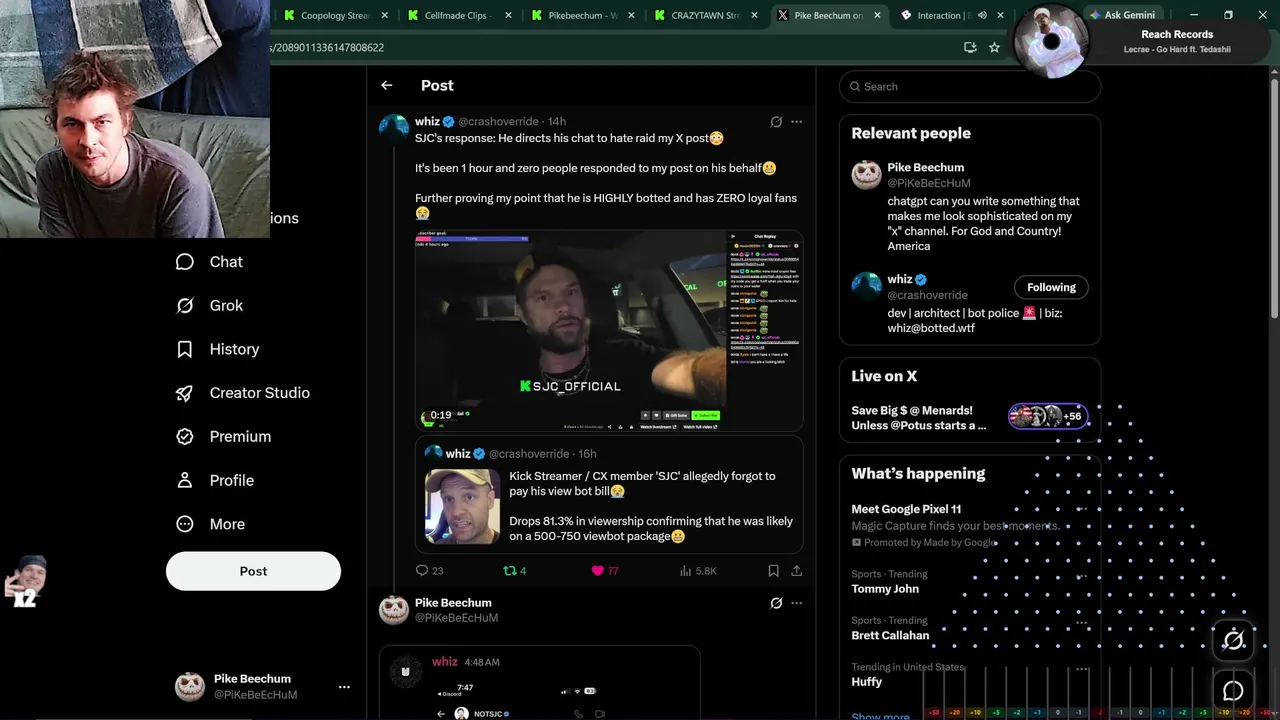Toggle Following for whiz in Relevant people
The width and height of the screenshot is (1280, 720).
pos(1051,287)
